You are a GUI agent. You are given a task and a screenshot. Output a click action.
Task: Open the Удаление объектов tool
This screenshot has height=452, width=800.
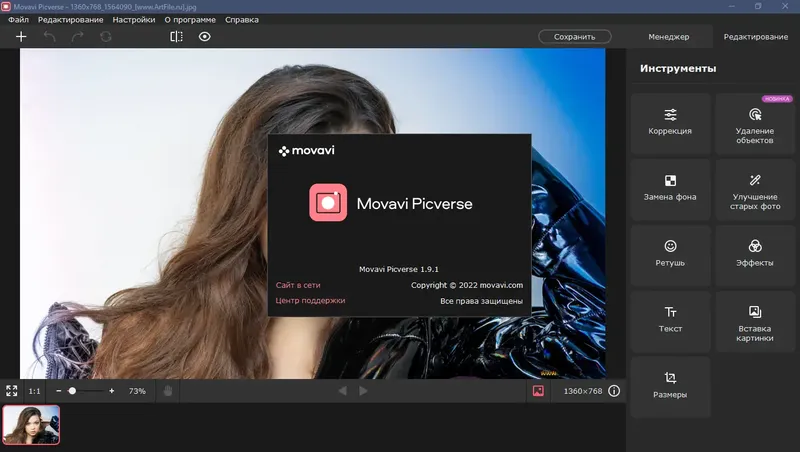click(755, 123)
